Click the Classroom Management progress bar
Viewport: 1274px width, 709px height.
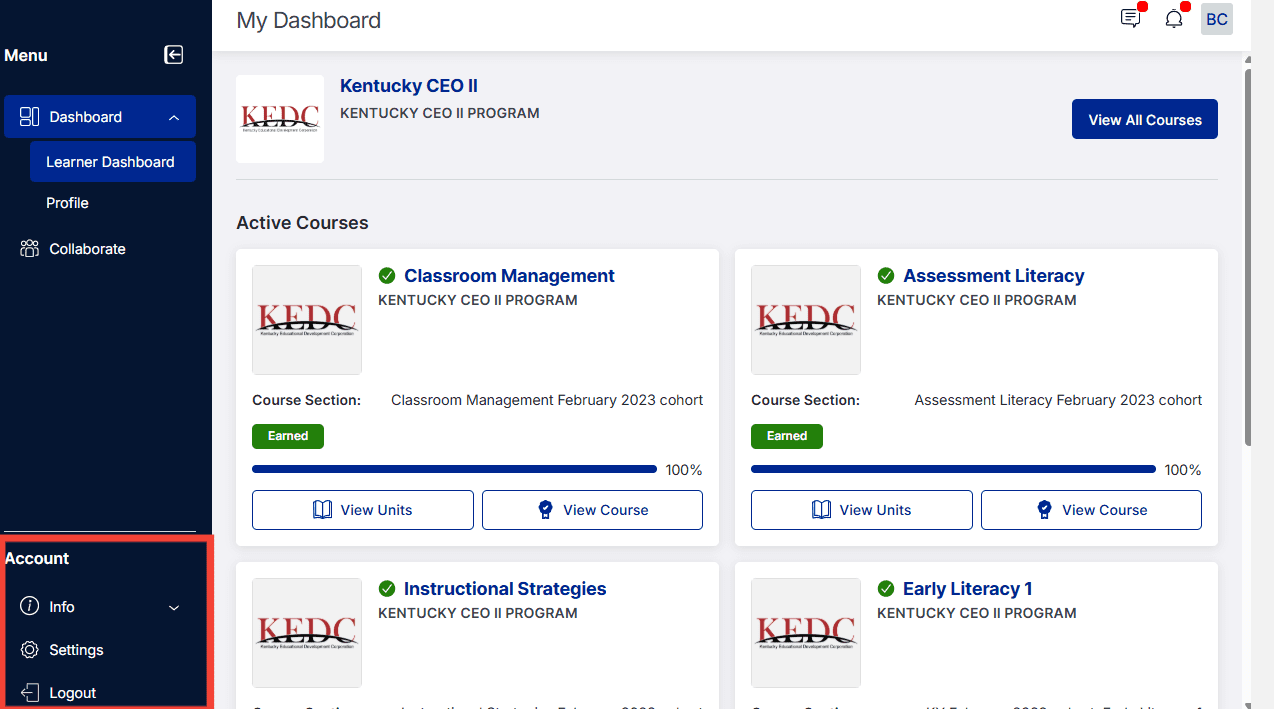(454, 469)
